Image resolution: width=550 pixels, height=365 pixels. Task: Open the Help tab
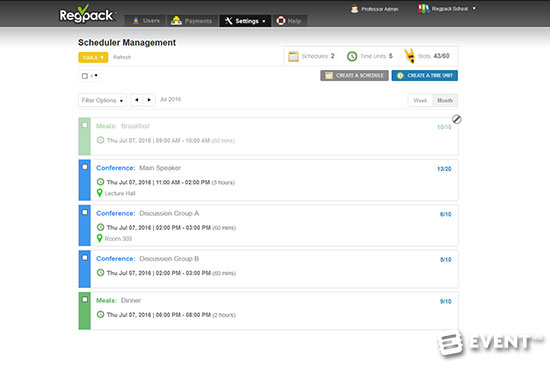pos(289,21)
